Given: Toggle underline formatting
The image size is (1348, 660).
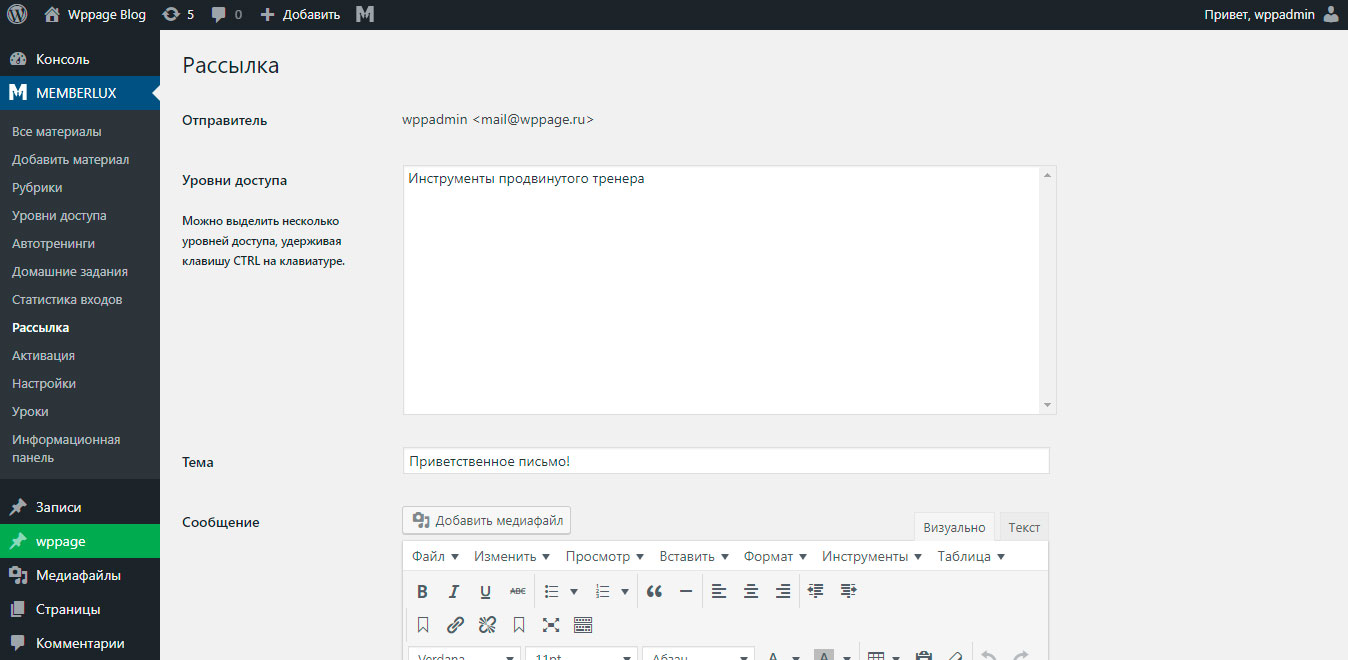Looking at the screenshot, I should [485, 591].
